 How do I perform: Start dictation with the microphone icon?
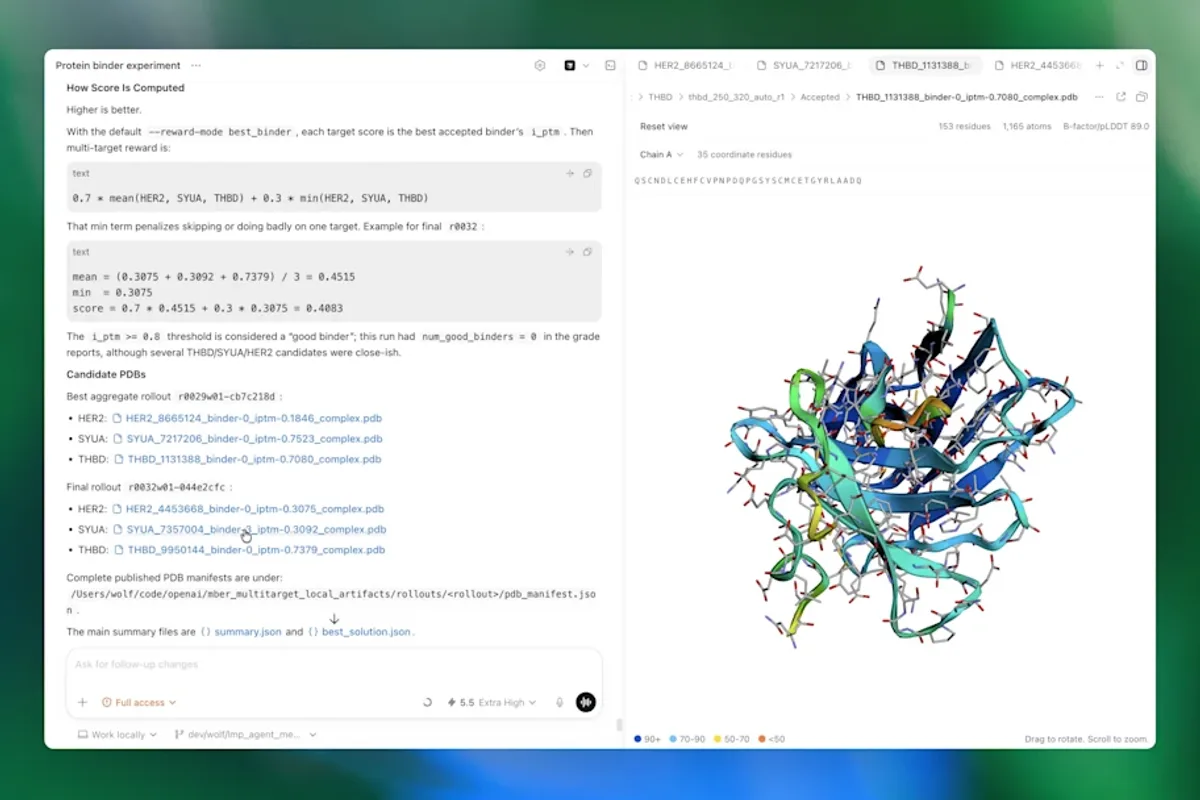(x=560, y=703)
